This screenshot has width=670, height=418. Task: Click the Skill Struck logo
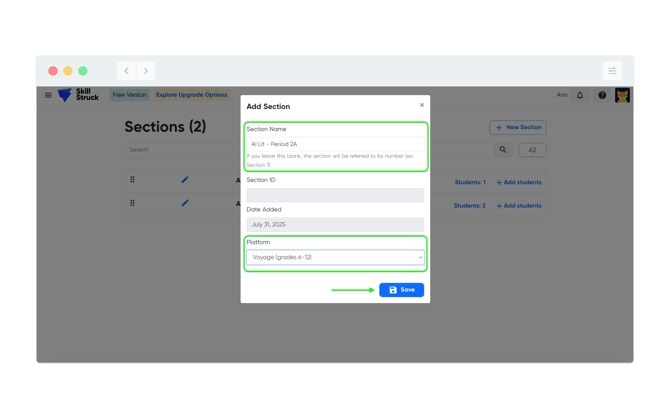(x=78, y=95)
